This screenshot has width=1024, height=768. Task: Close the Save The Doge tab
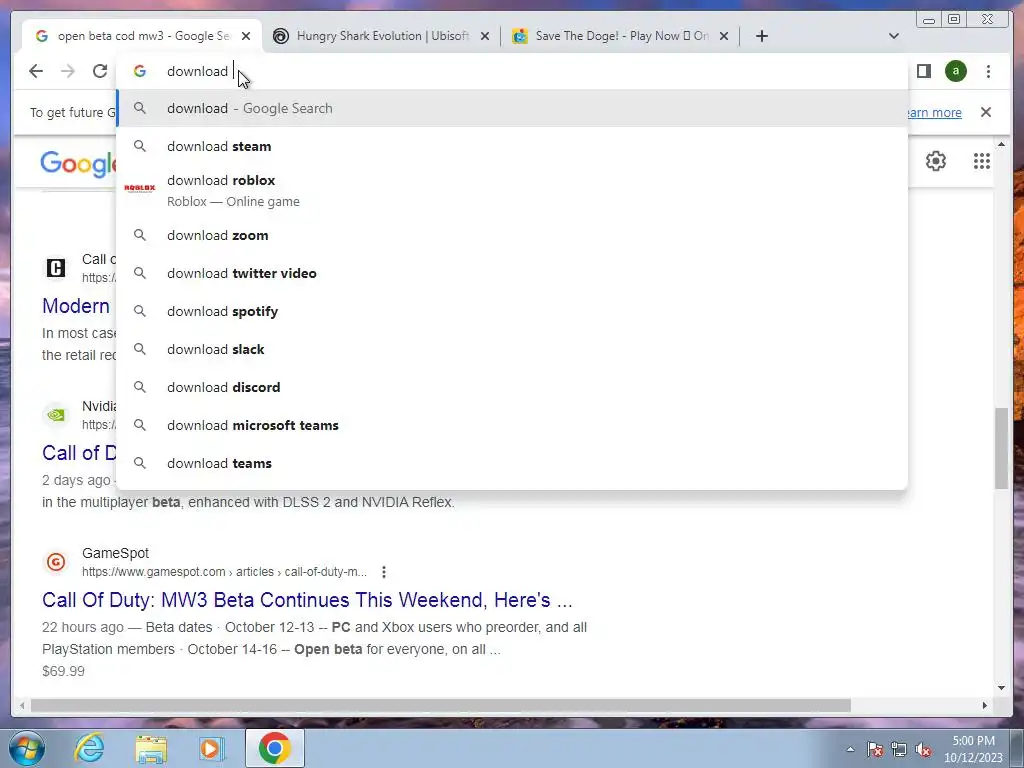(724, 36)
